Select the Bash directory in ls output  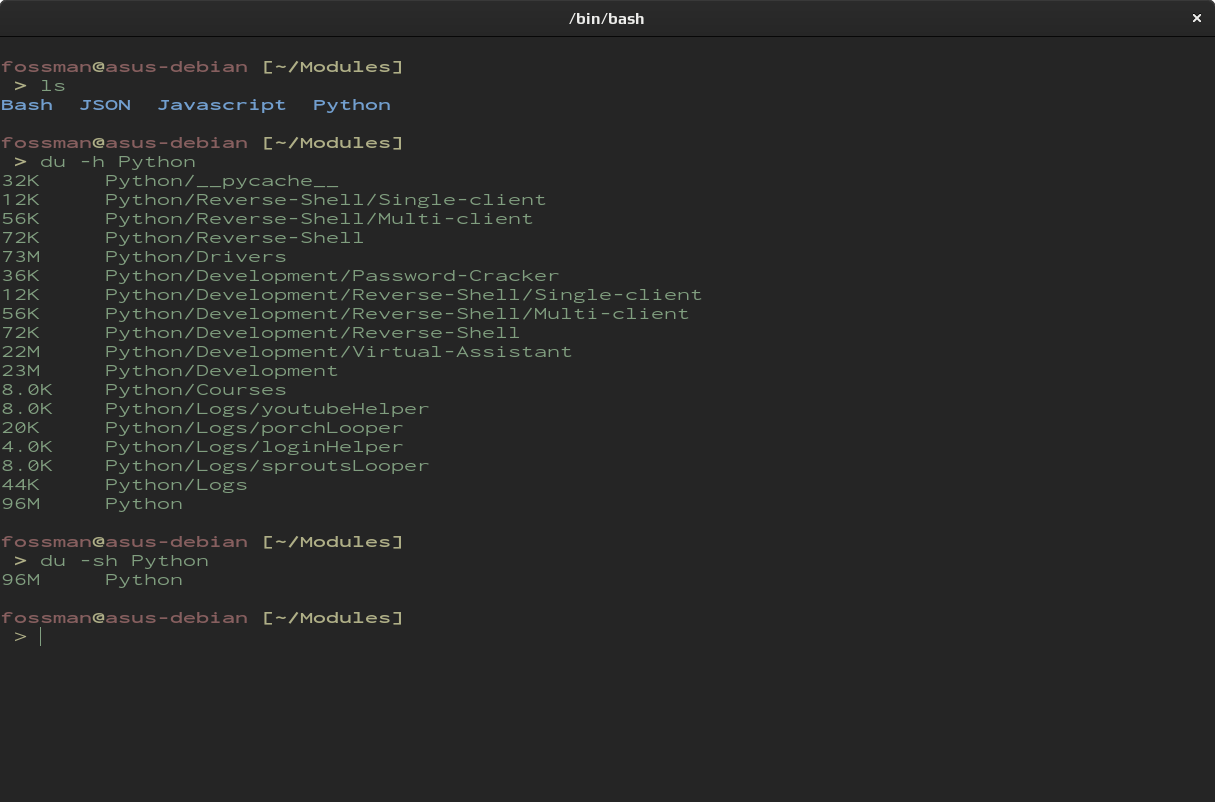[x=27, y=105]
